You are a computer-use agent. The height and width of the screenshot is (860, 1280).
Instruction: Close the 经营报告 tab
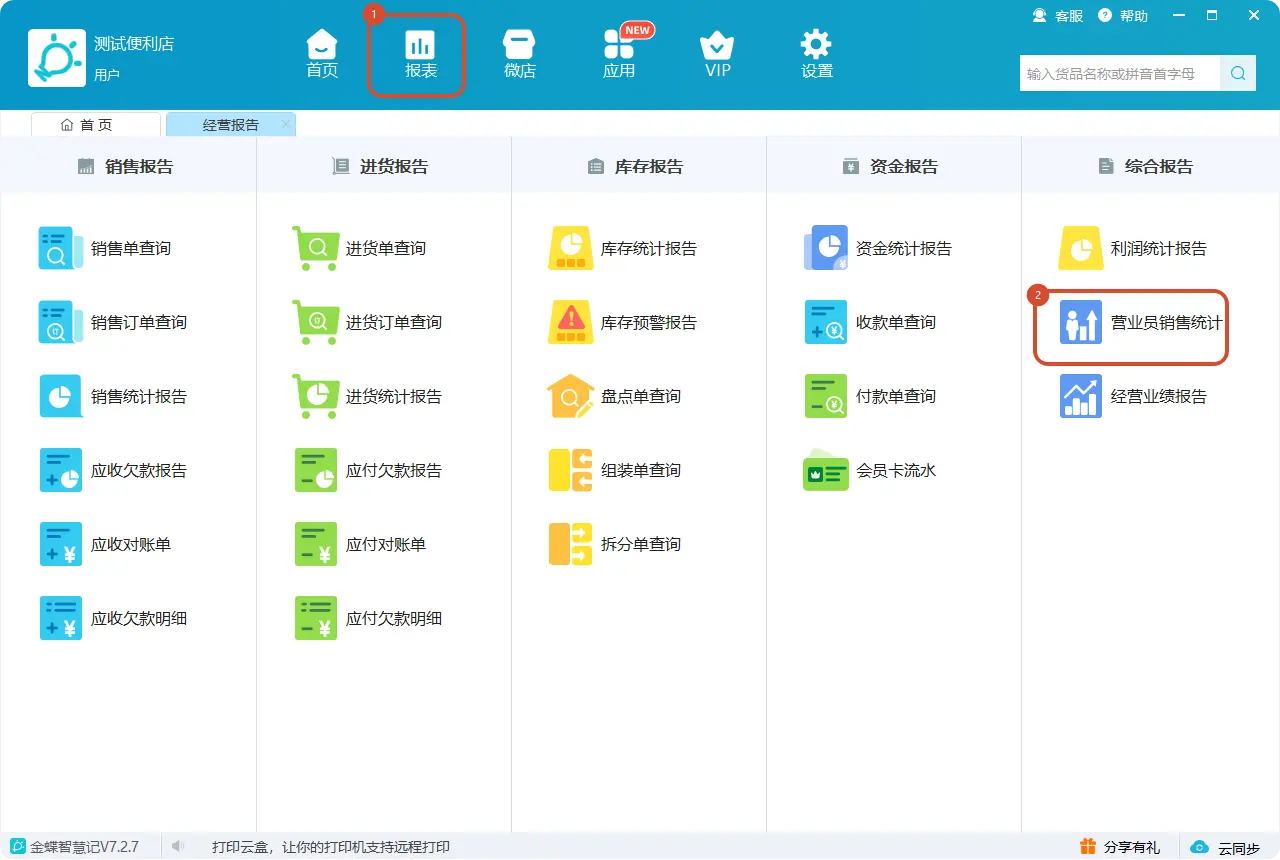[285, 124]
